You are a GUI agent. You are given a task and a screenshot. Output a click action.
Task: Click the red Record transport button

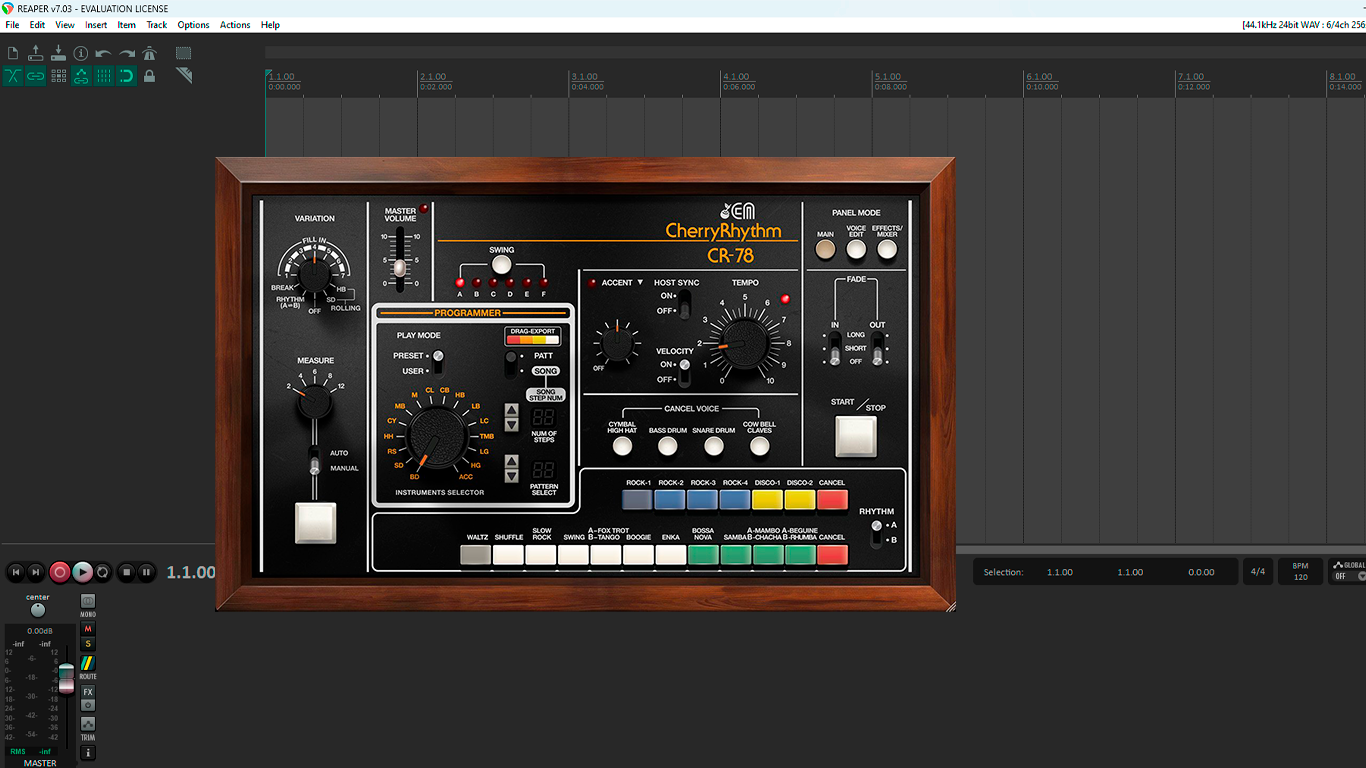click(x=60, y=572)
